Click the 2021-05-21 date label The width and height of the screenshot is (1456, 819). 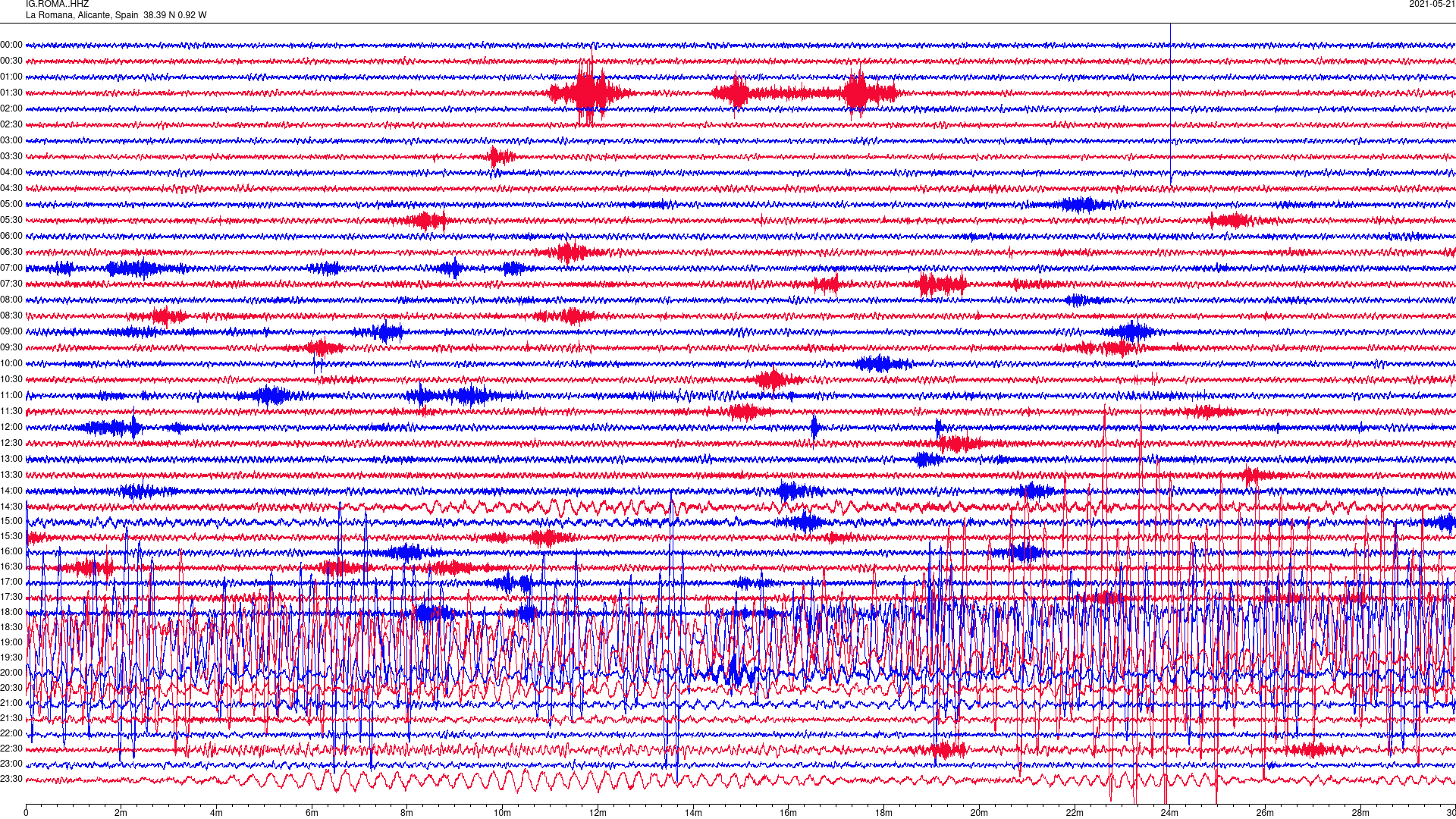click(1432, 4)
